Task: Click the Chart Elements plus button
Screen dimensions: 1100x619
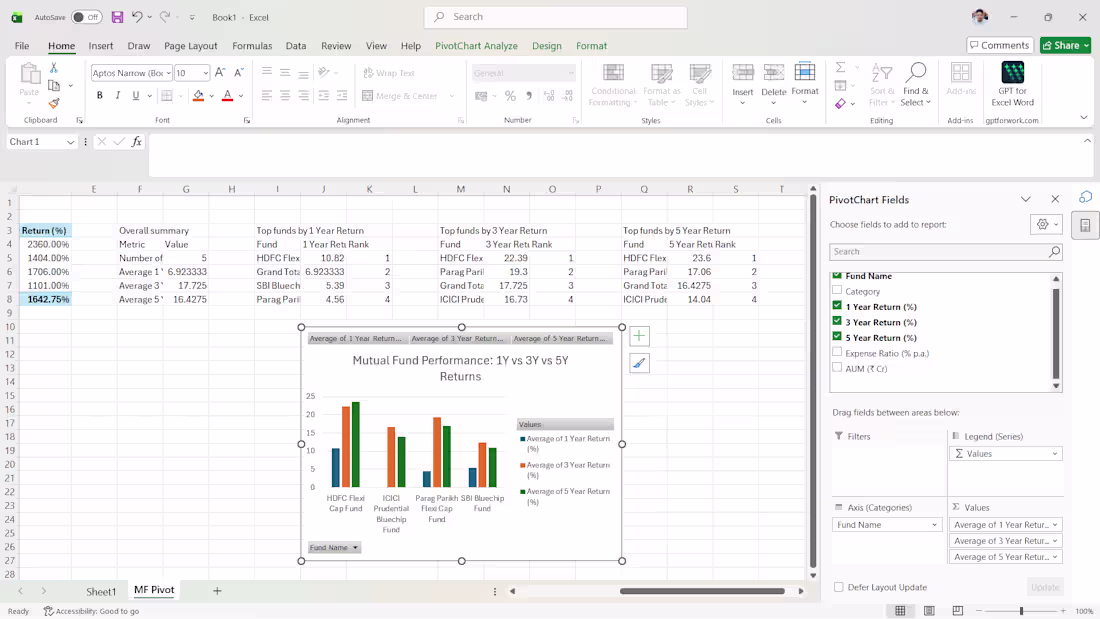Action: click(x=639, y=336)
